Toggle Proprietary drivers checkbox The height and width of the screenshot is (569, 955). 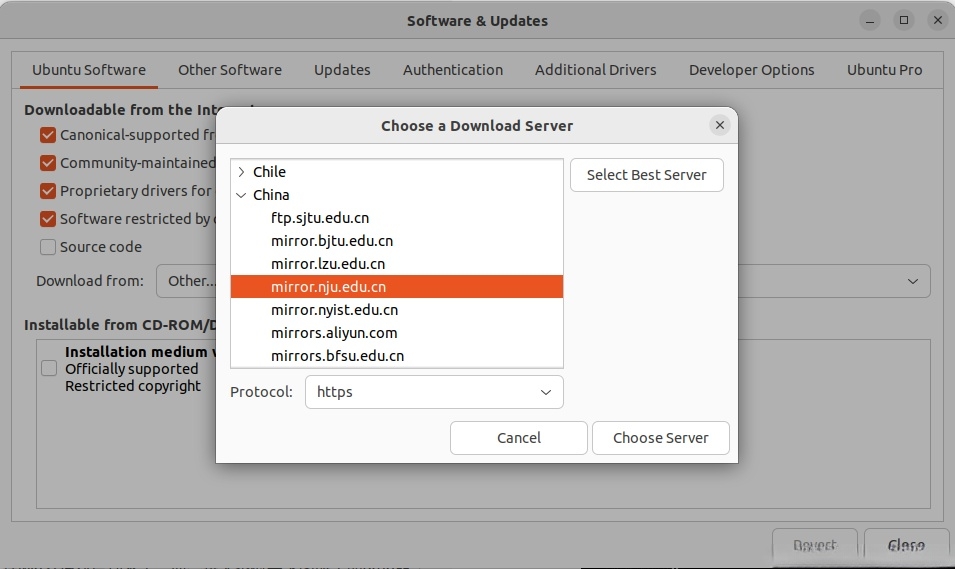pyautogui.click(x=48, y=191)
